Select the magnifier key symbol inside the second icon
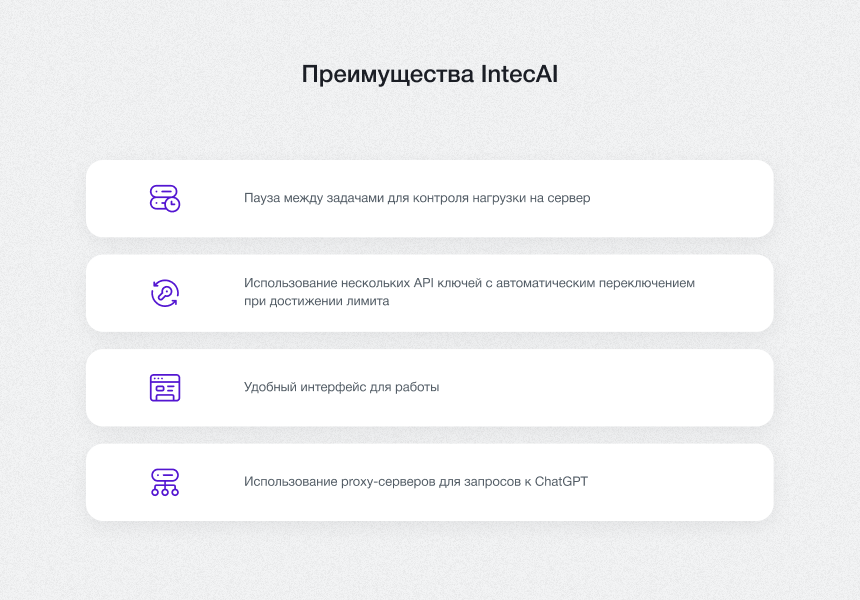Image resolution: width=860 pixels, height=600 pixels. 164,293
